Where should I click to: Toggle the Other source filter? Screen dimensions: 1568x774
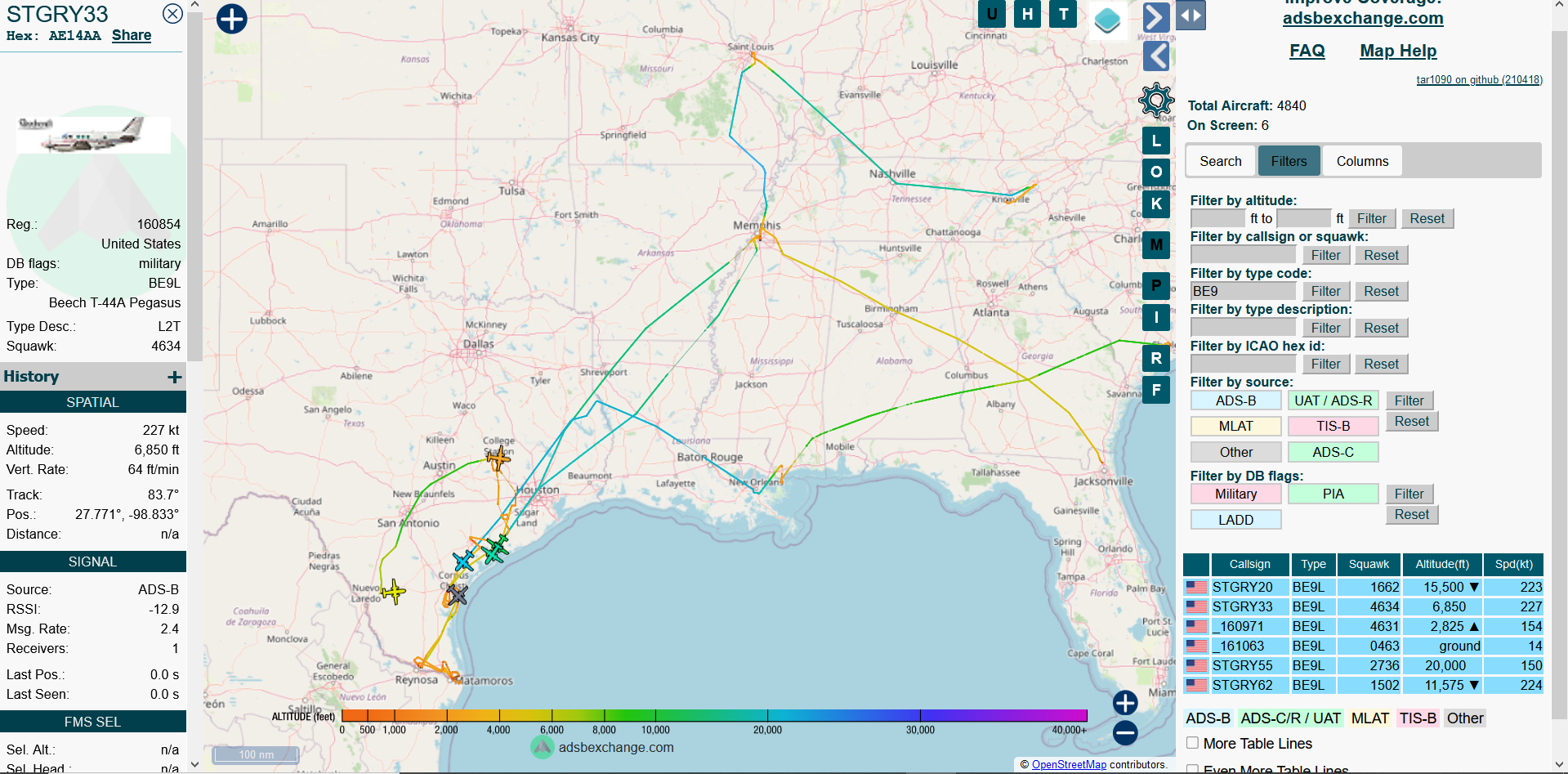pos(1235,452)
